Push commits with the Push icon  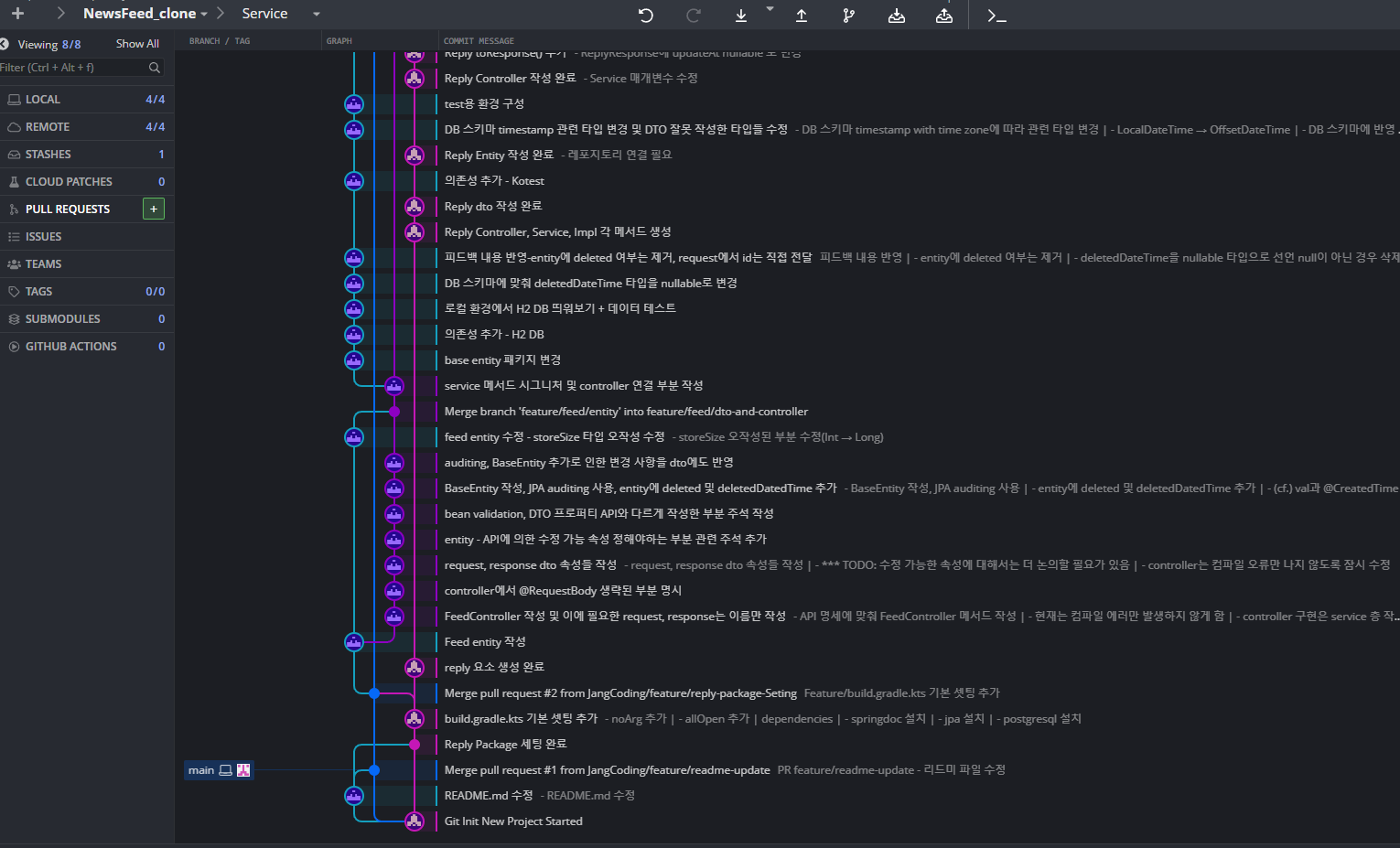pos(802,15)
